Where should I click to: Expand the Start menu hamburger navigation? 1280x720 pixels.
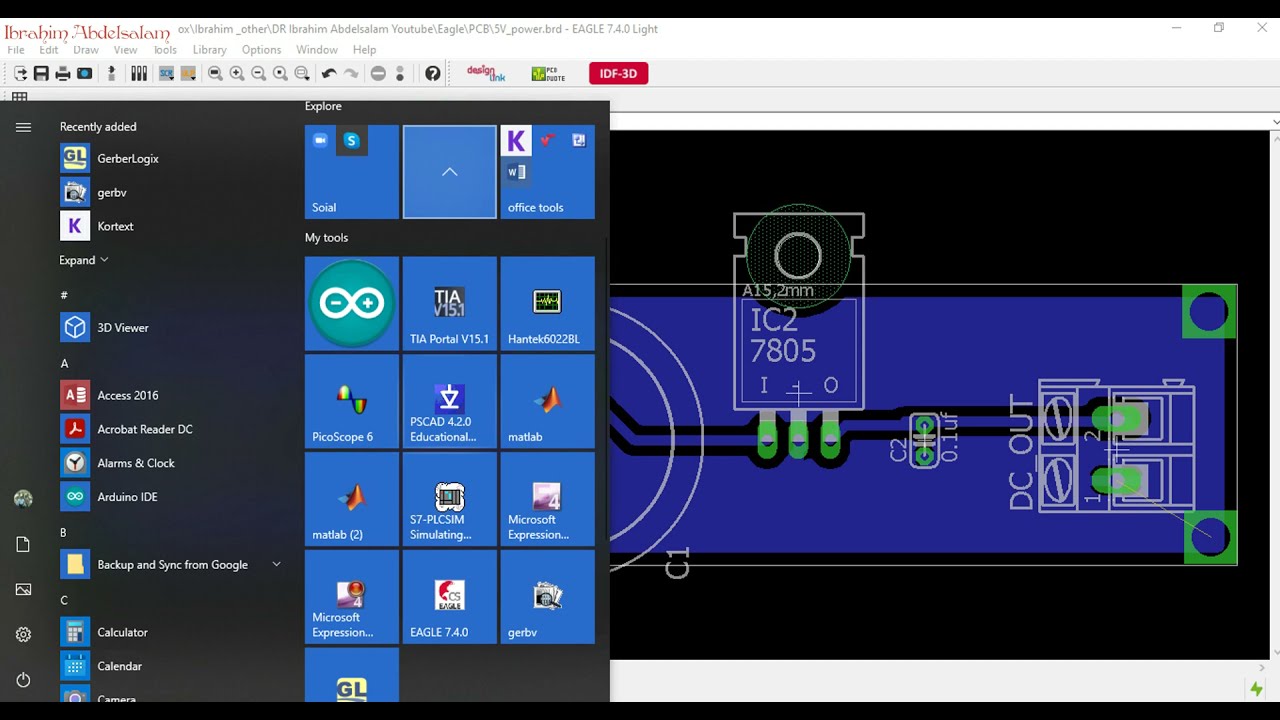[23, 127]
